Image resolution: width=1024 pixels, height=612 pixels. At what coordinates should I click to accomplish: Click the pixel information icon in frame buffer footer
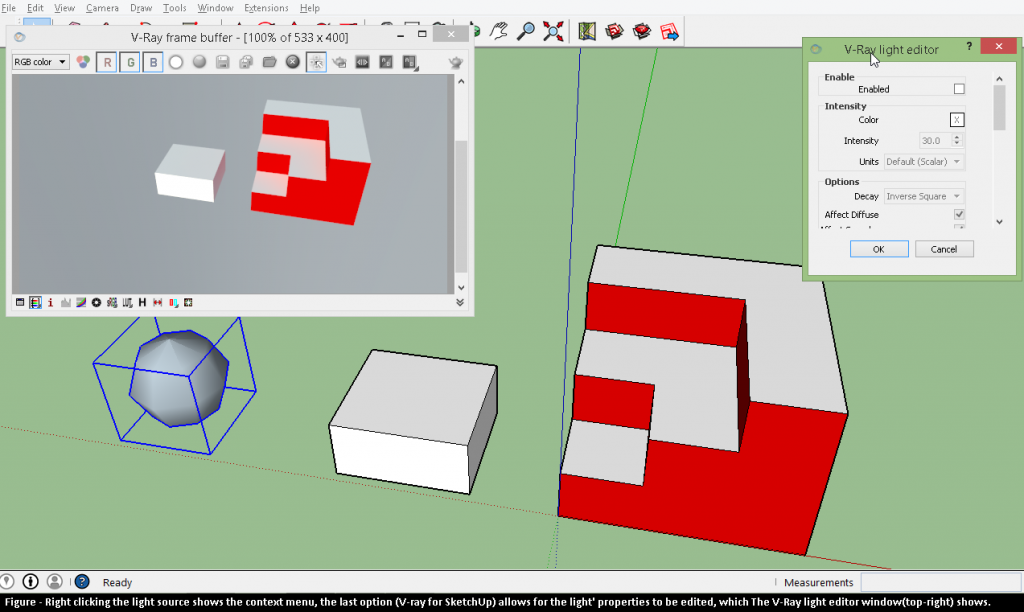coord(50,302)
